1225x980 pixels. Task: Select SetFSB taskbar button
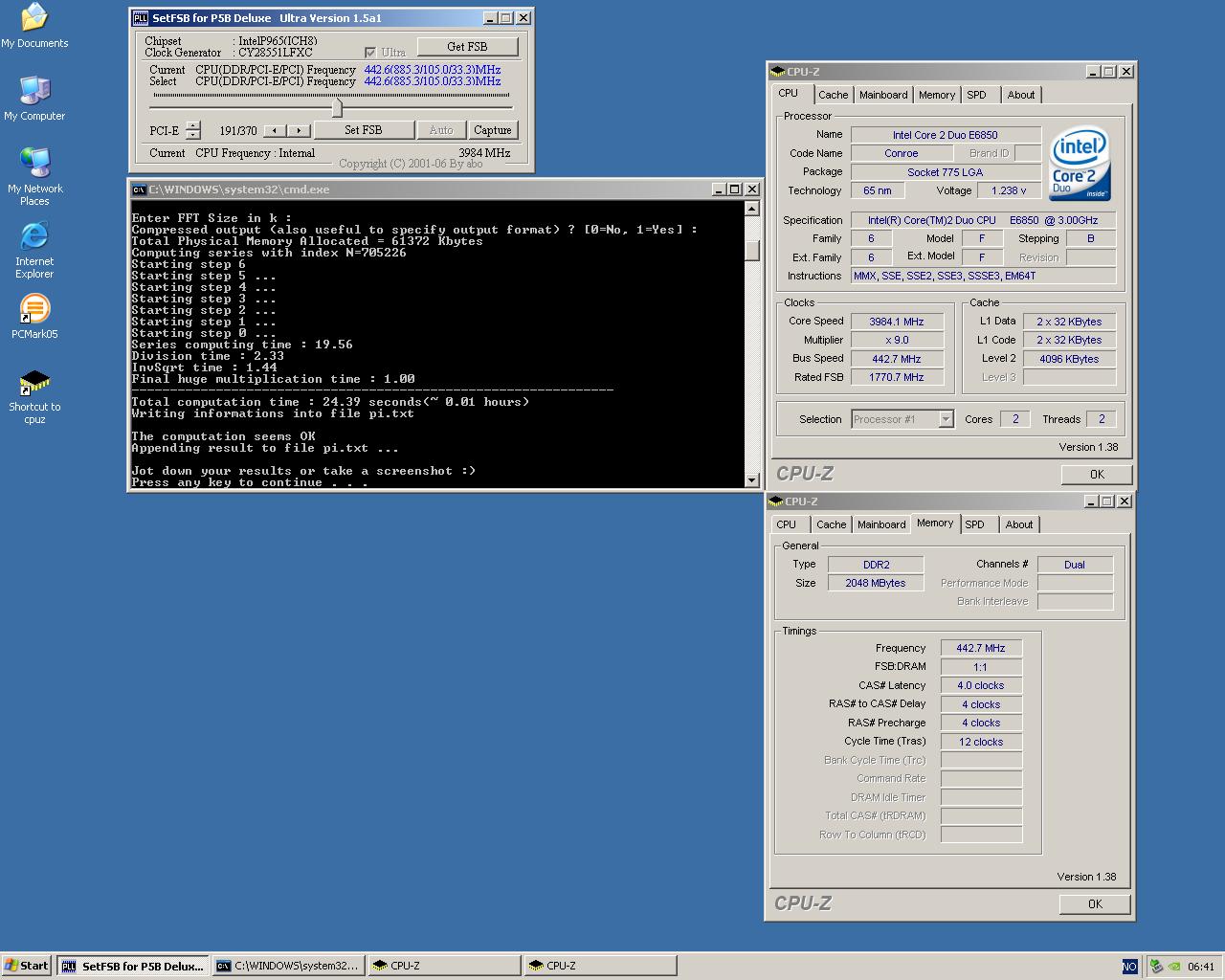133,966
